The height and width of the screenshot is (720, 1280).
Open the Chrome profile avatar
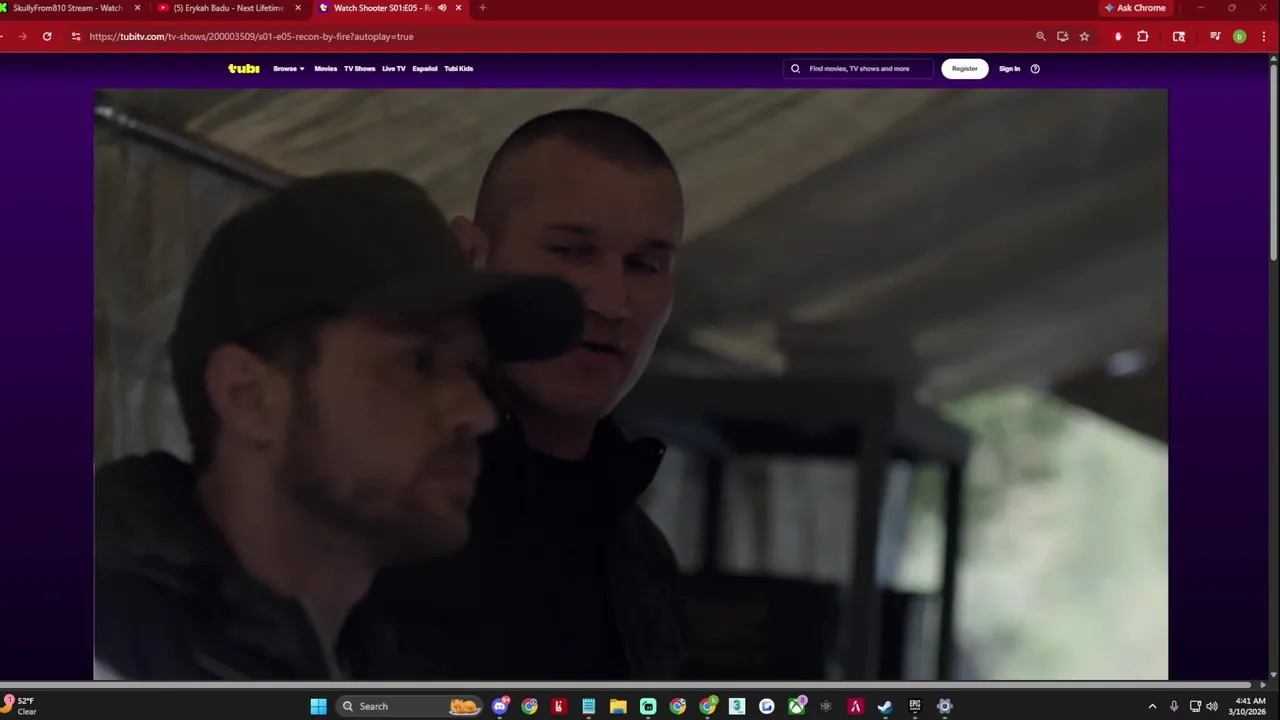(x=1240, y=36)
